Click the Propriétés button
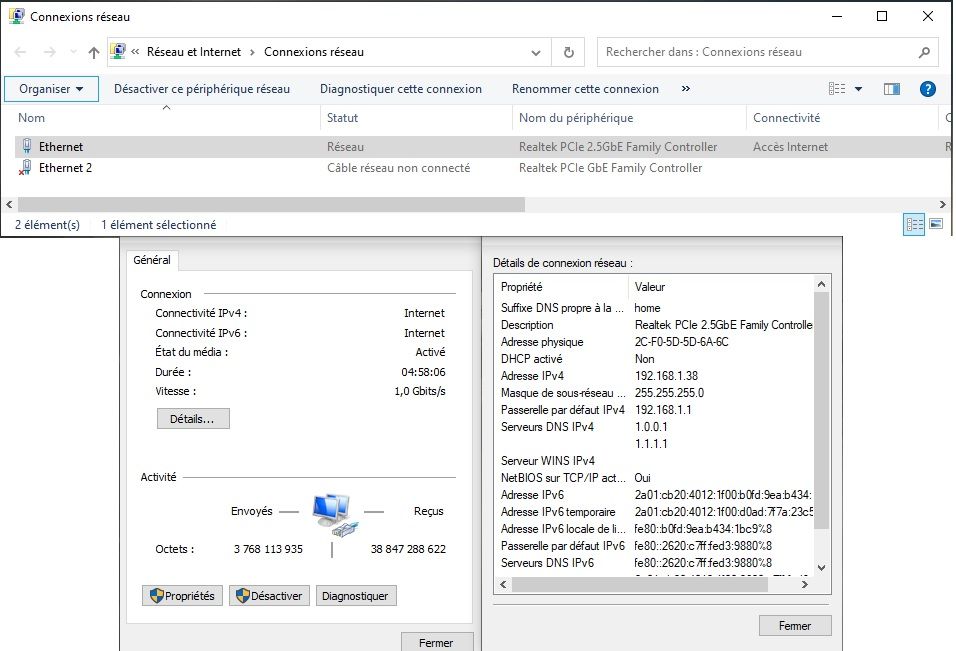The height and width of the screenshot is (651, 956). pos(181,596)
